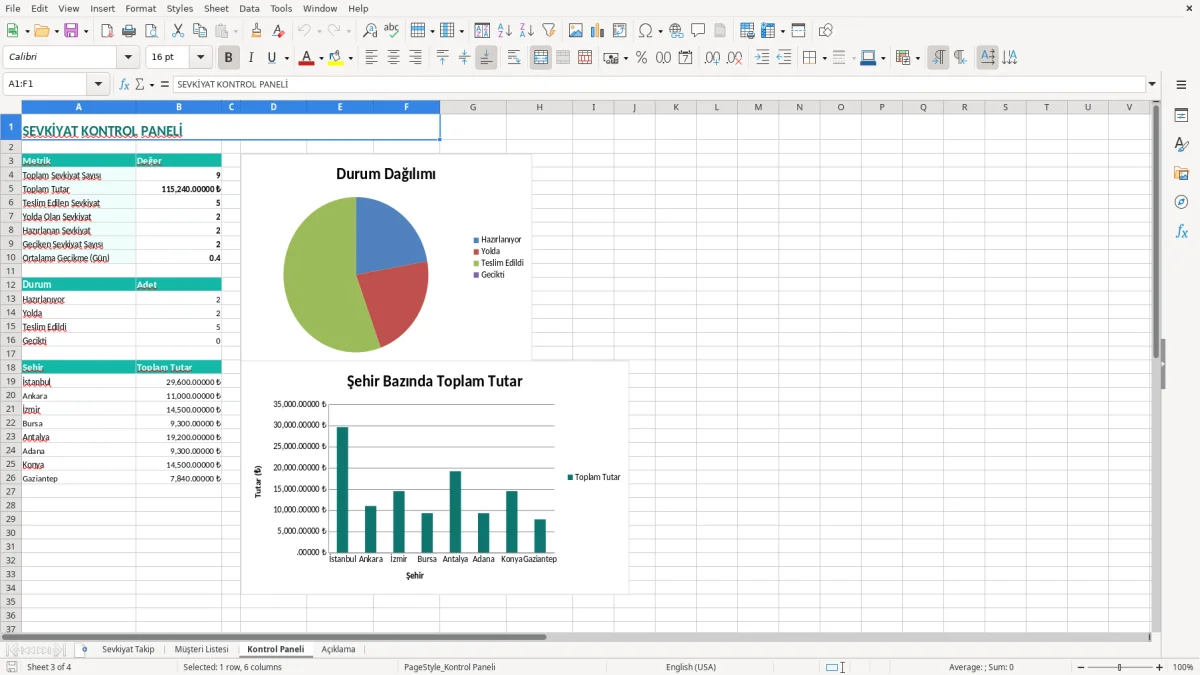Click the Insert Hyperlink globe icon
This screenshot has height=675, width=1200.
pyautogui.click(x=676, y=31)
